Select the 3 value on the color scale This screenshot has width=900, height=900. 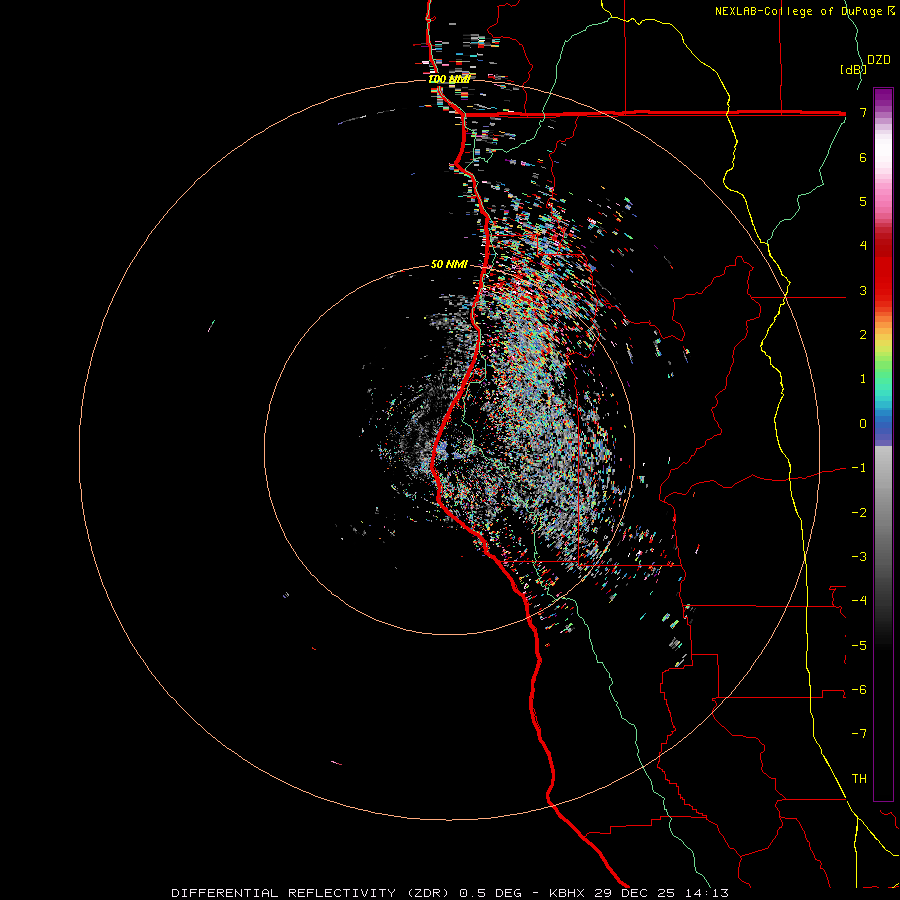coord(863,290)
